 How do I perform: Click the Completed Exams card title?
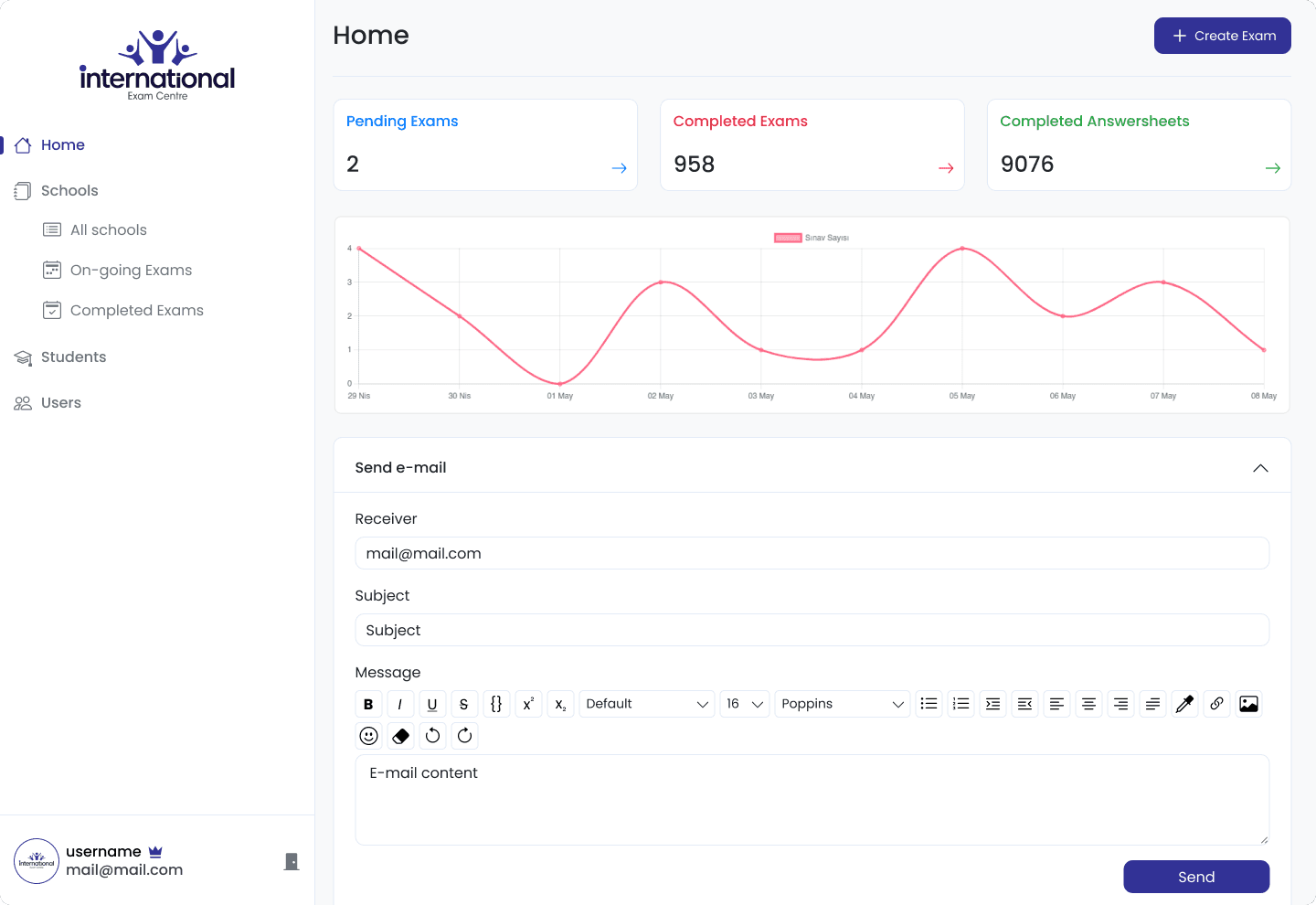coord(740,121)
